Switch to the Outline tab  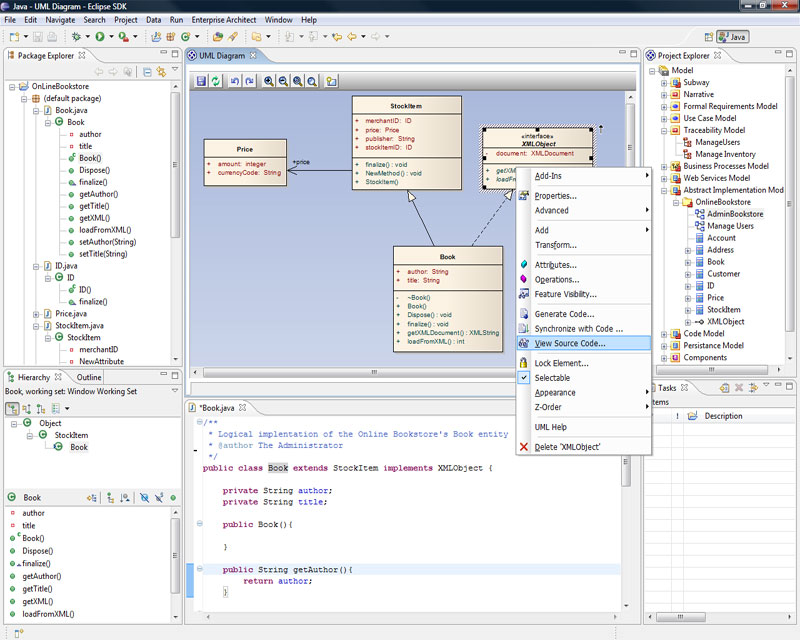coord(88,377)
